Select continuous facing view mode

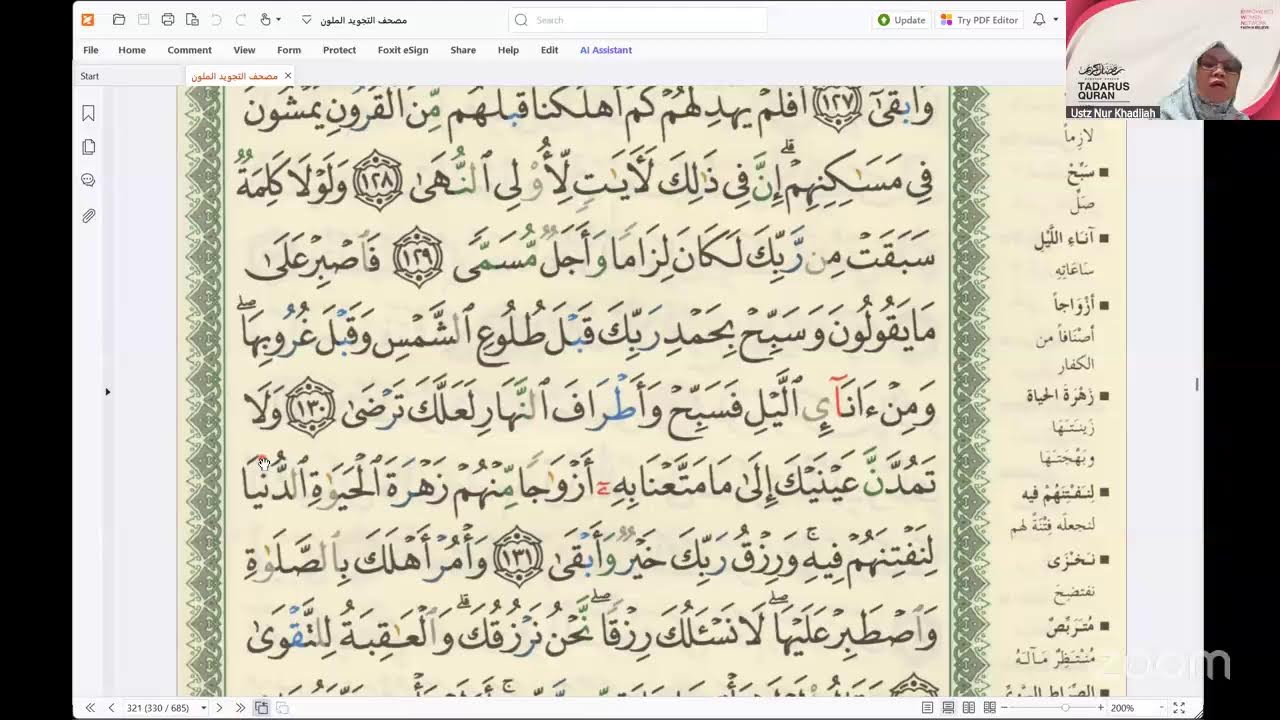990,707
